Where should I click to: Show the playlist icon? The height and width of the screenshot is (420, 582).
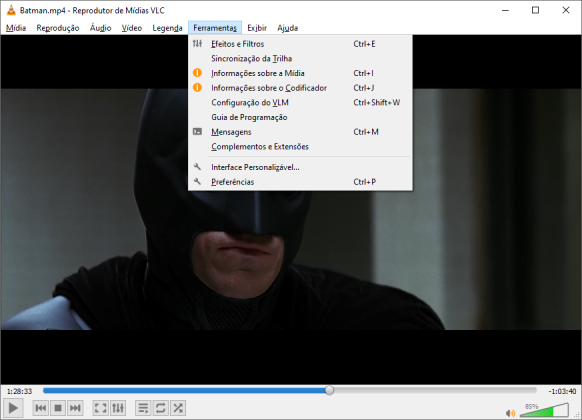[143, 408]
